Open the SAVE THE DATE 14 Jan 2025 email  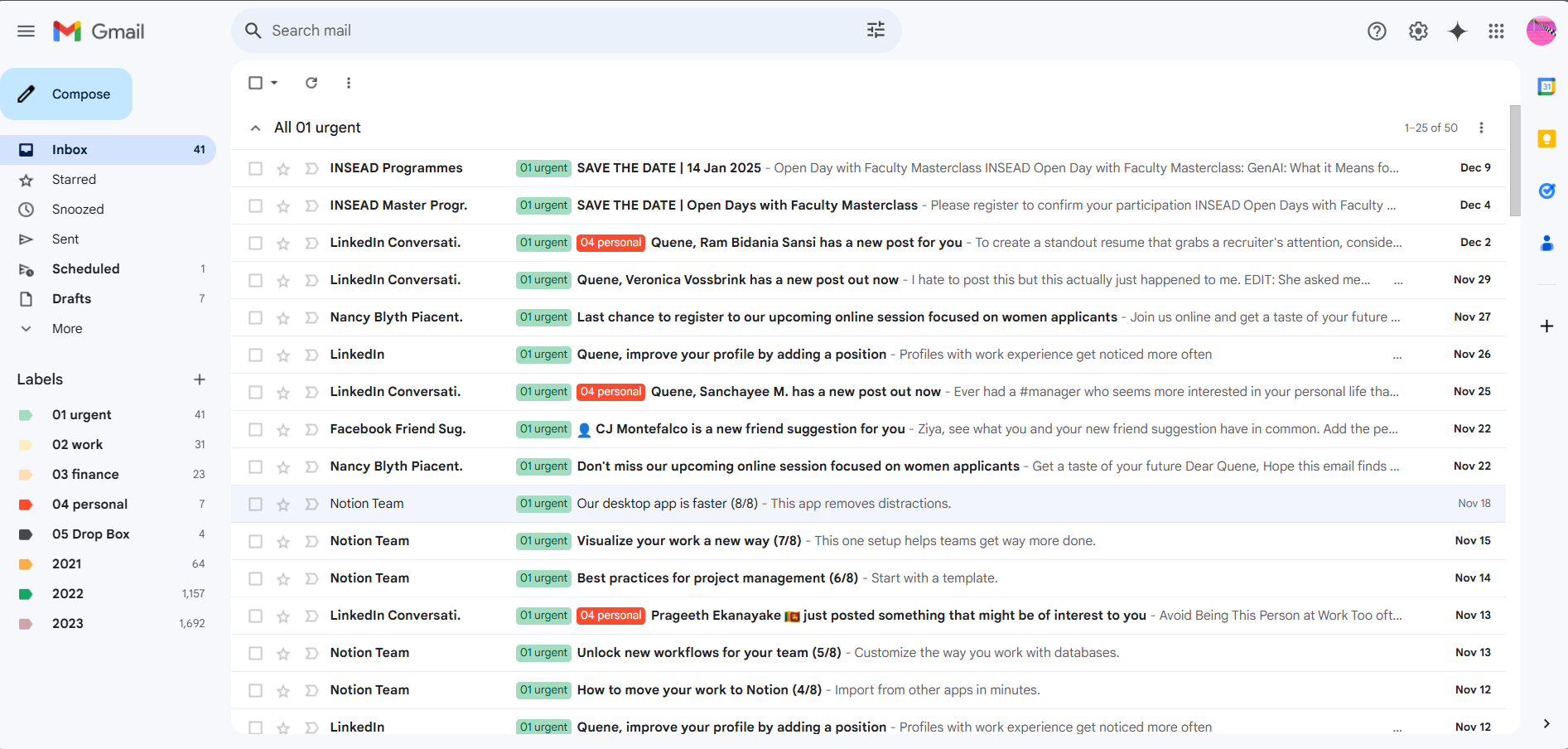868,168
